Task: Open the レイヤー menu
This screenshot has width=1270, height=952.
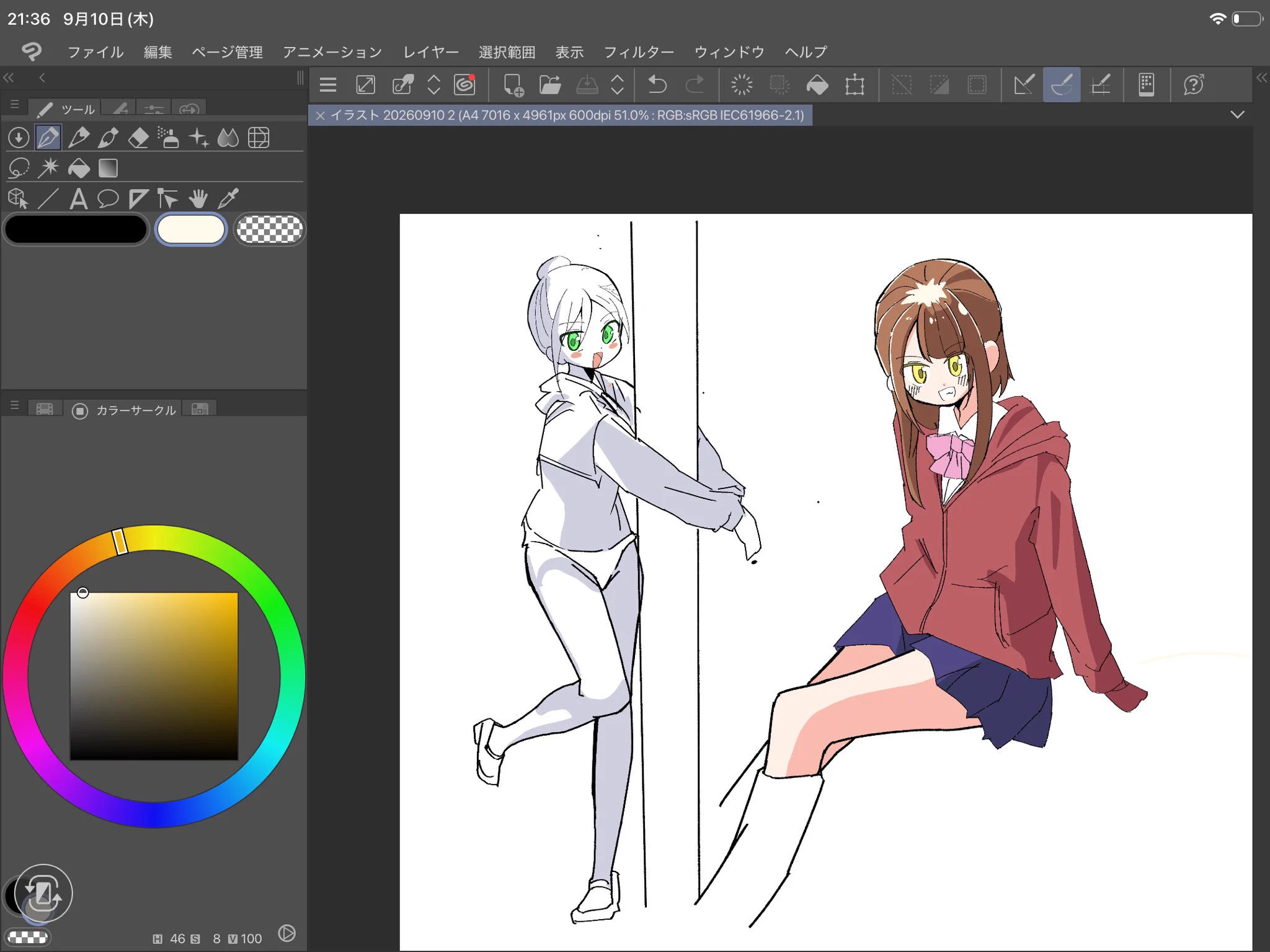Action: point(431,52)
